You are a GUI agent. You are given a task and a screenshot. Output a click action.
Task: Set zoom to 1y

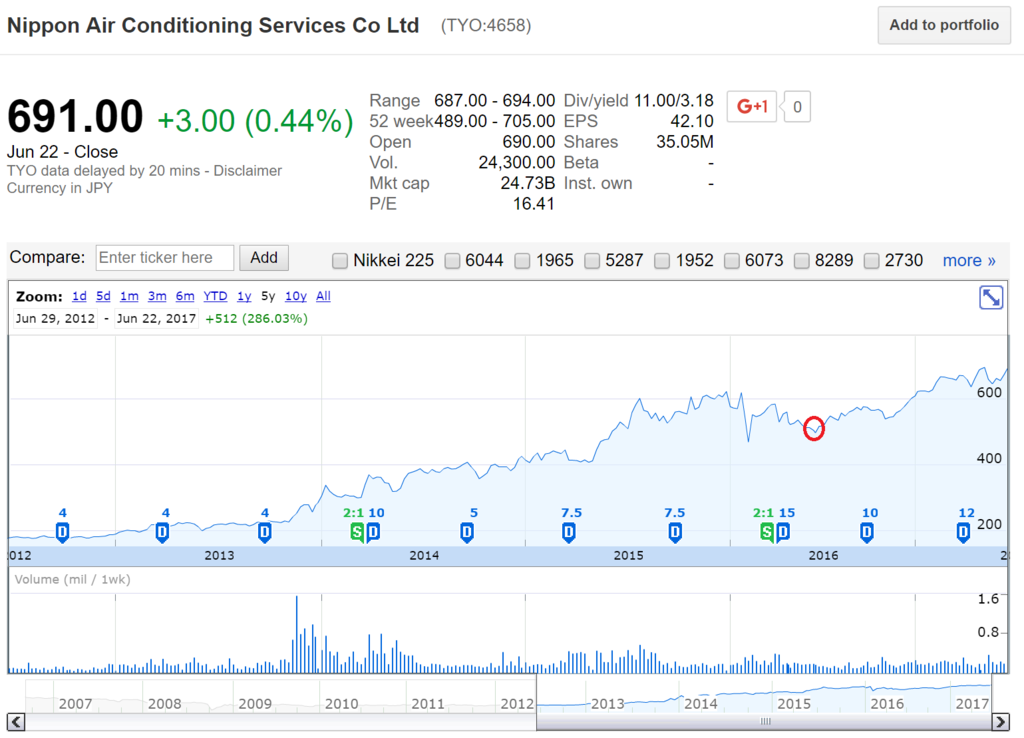click(244, 296)
